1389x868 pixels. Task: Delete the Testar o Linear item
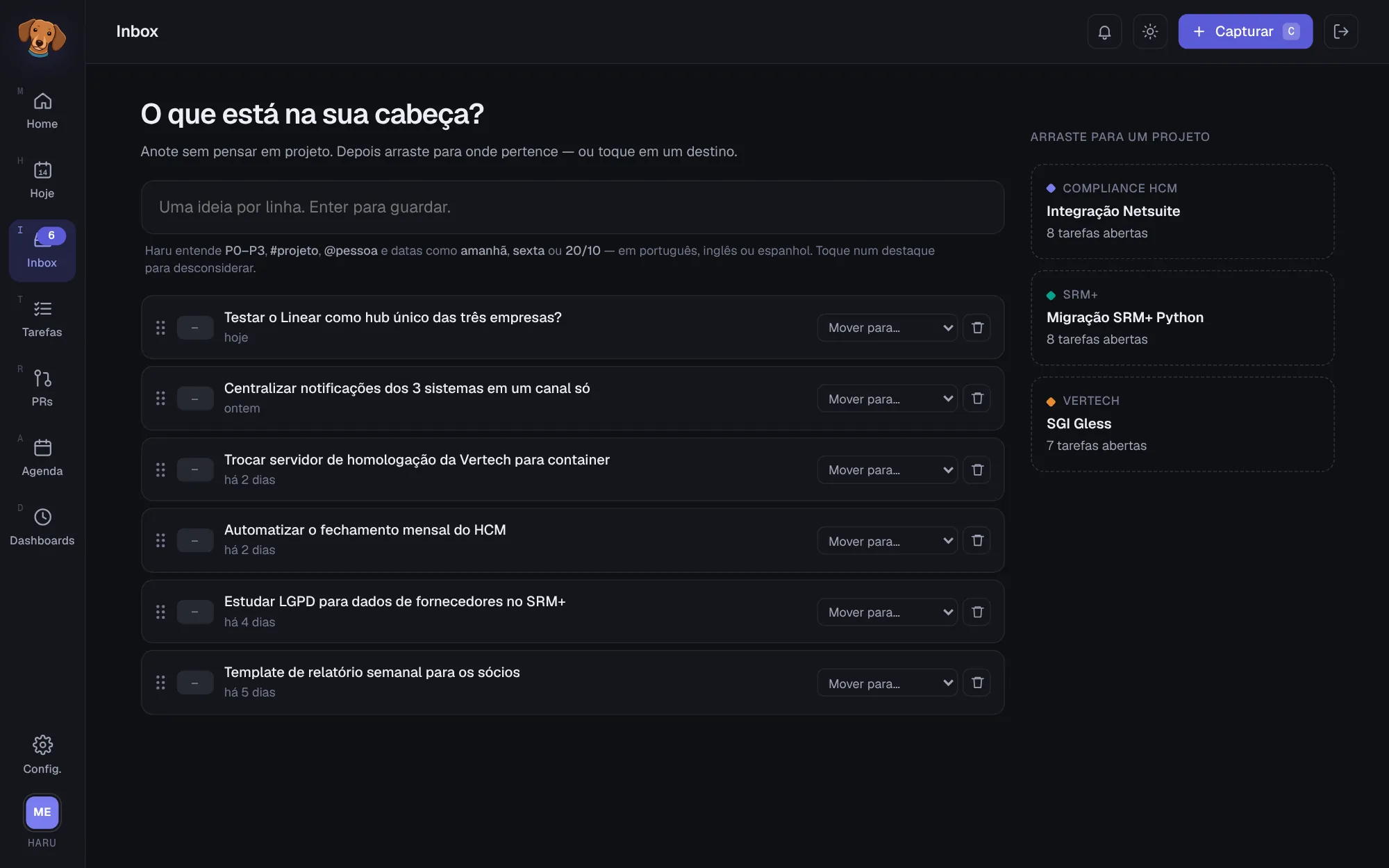[x=977, y=328]
